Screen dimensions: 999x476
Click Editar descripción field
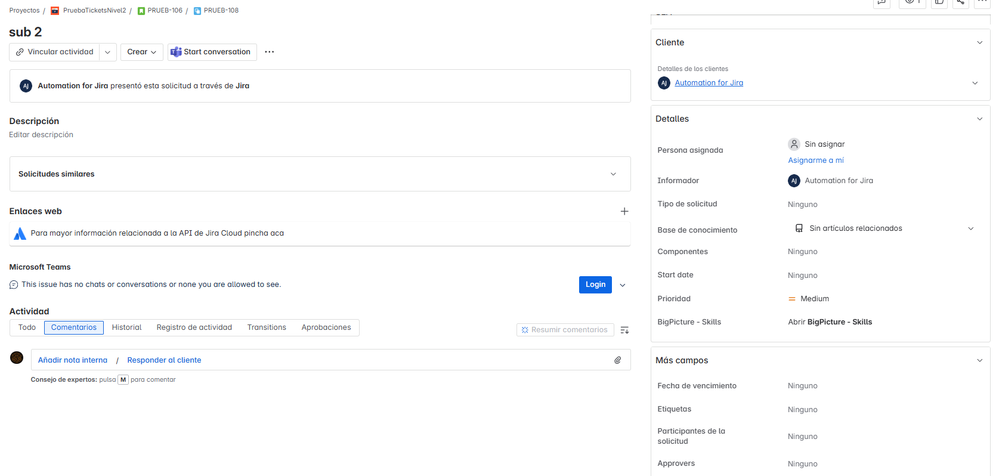tap(41, 135)
